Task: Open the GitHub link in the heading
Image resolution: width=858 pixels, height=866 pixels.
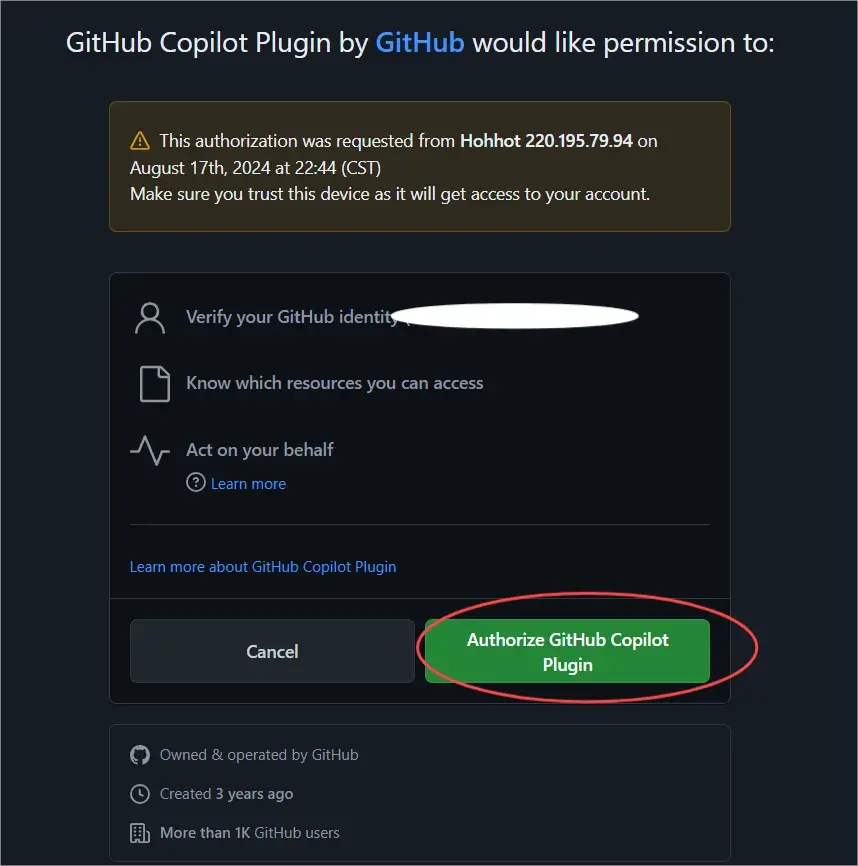Action: pyautogui.click(x=419, y=43)
